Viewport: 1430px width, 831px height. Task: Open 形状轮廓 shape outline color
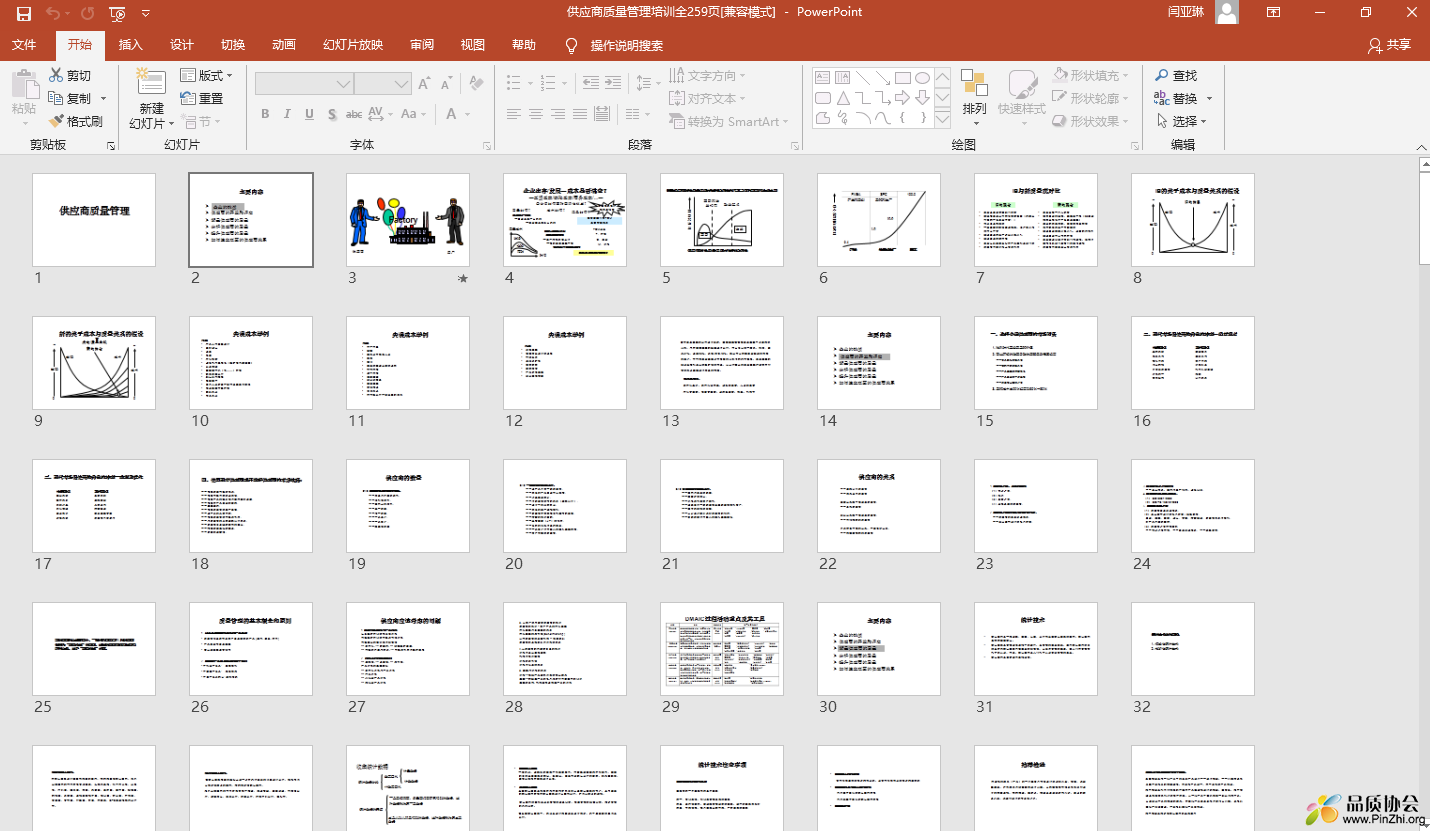coord(1091,98)
